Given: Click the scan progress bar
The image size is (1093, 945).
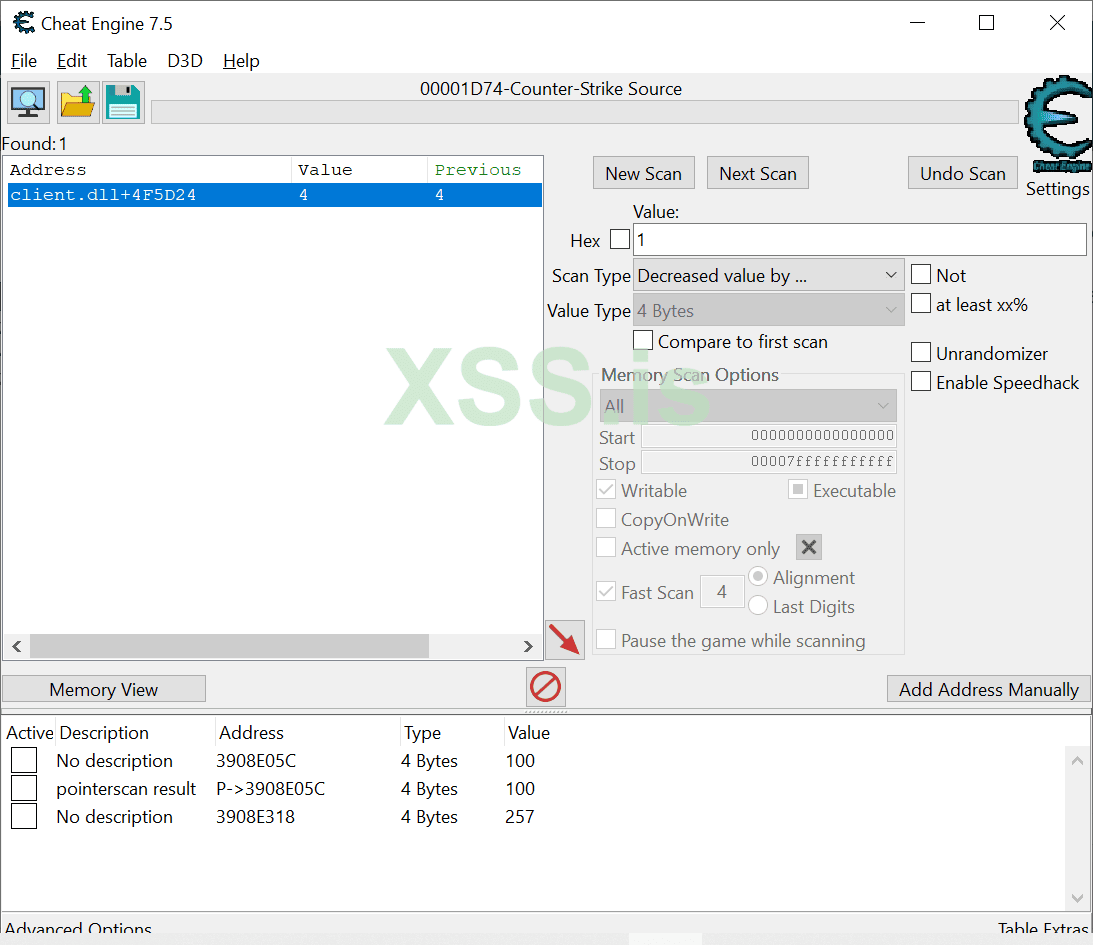Looking at the screenshot, I should (x=585, y=112).
